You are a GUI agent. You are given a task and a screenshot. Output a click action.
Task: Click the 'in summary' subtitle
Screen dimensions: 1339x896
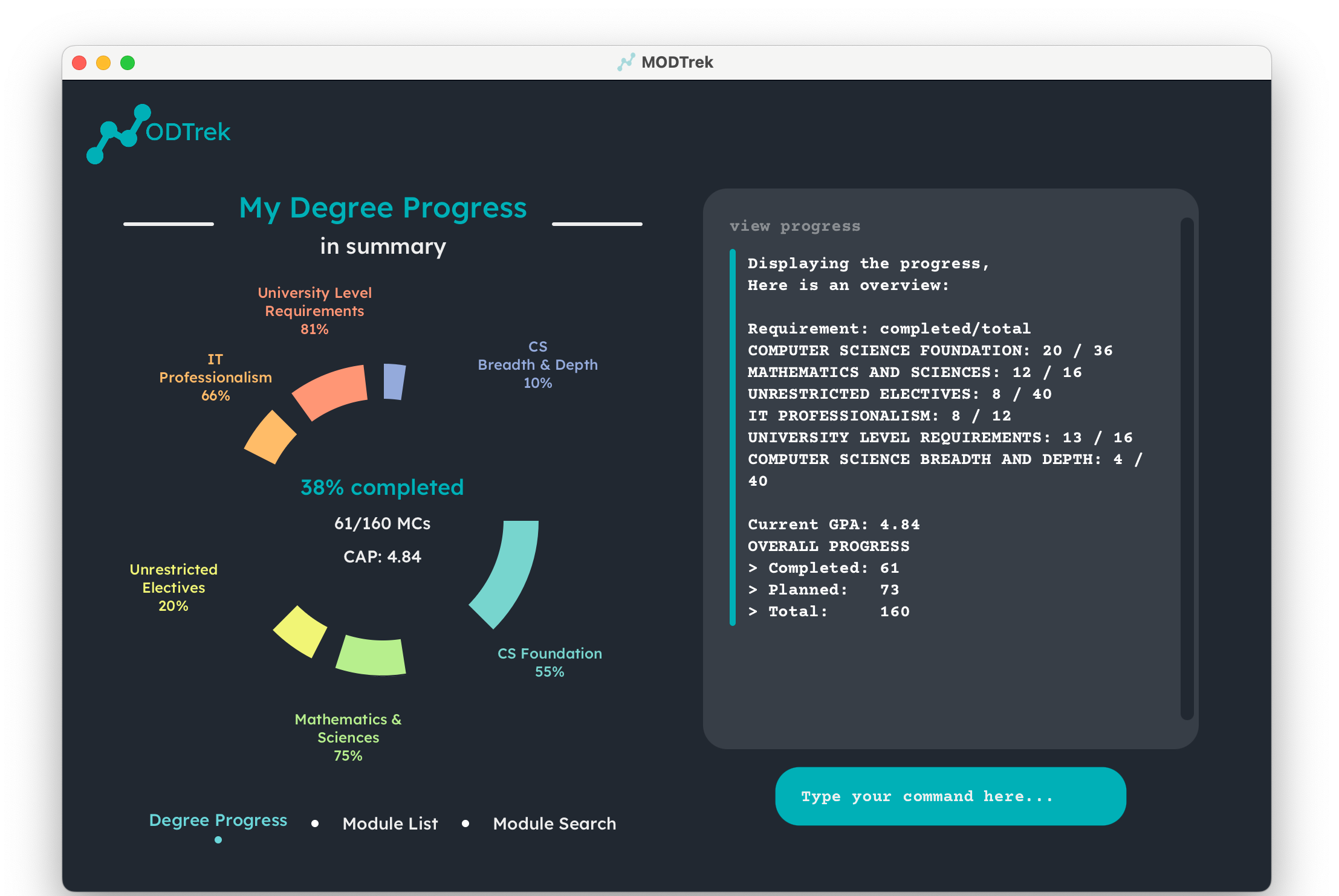(383, 247)
